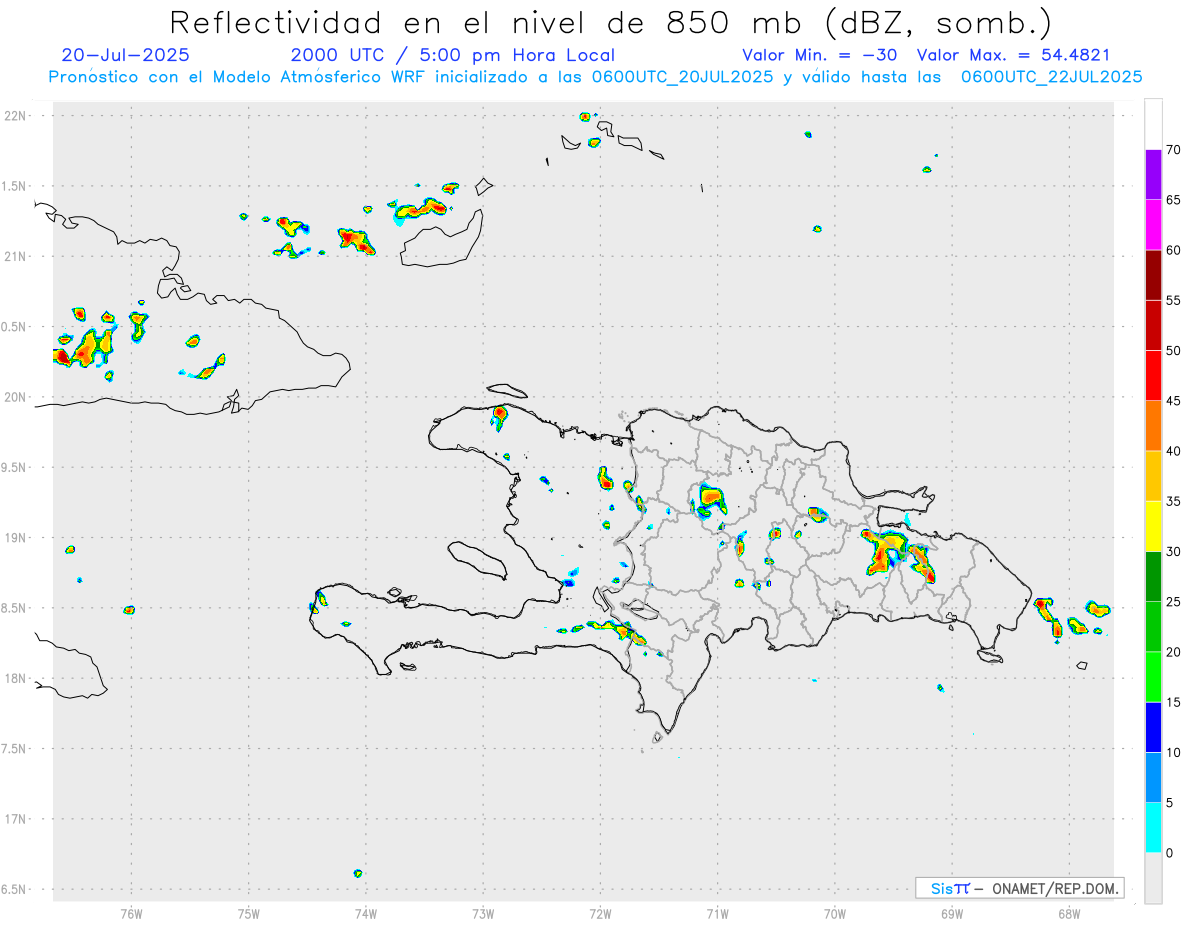Click the colorbar label "65"
The height and width of the screenshot is (927, 1200).
[x=1174, y=200]
